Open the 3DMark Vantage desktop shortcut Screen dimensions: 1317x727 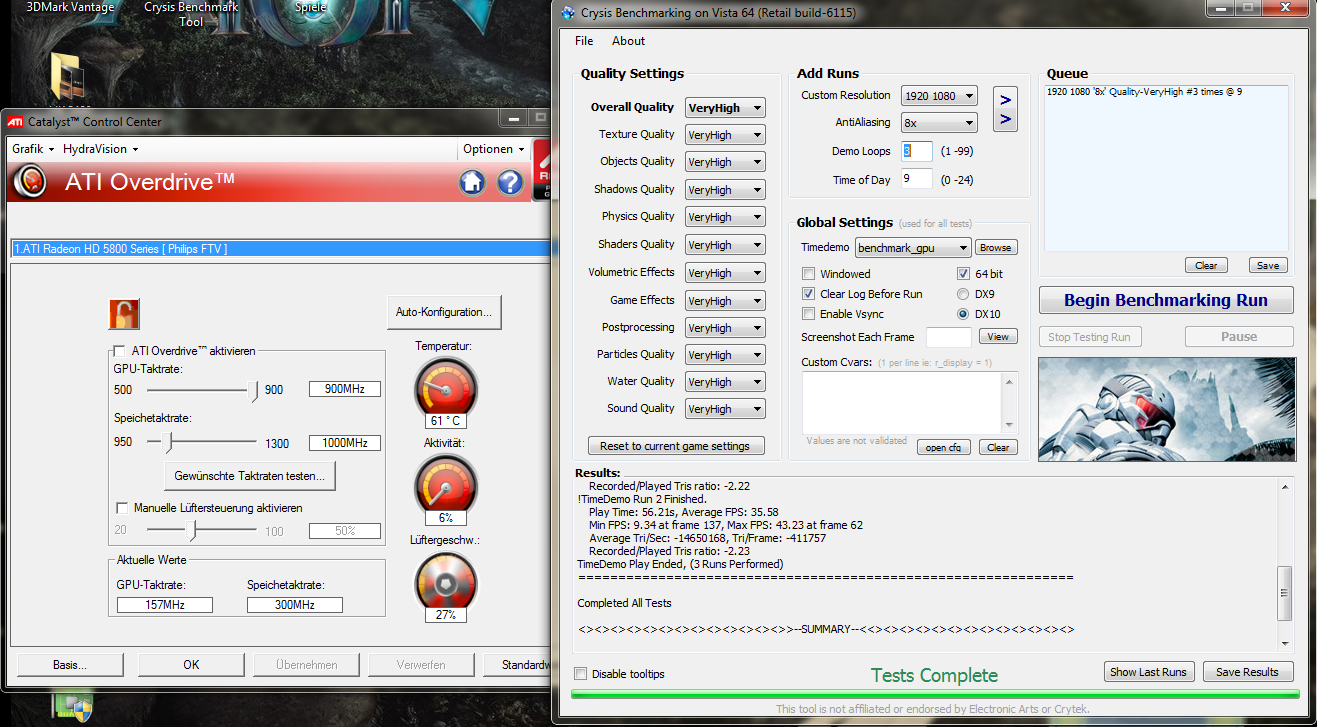pos(70,7)
